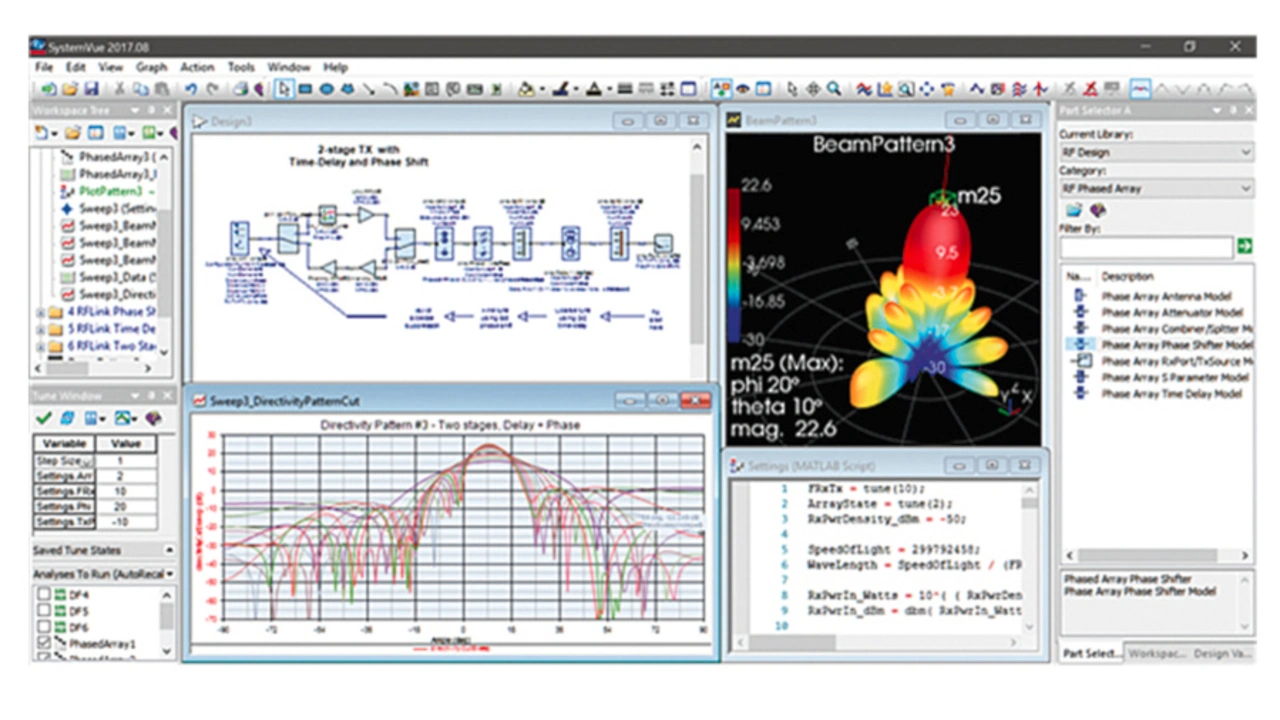Open the Tools menu
The width and height of the screenshot is (1280, 720).
241,67
